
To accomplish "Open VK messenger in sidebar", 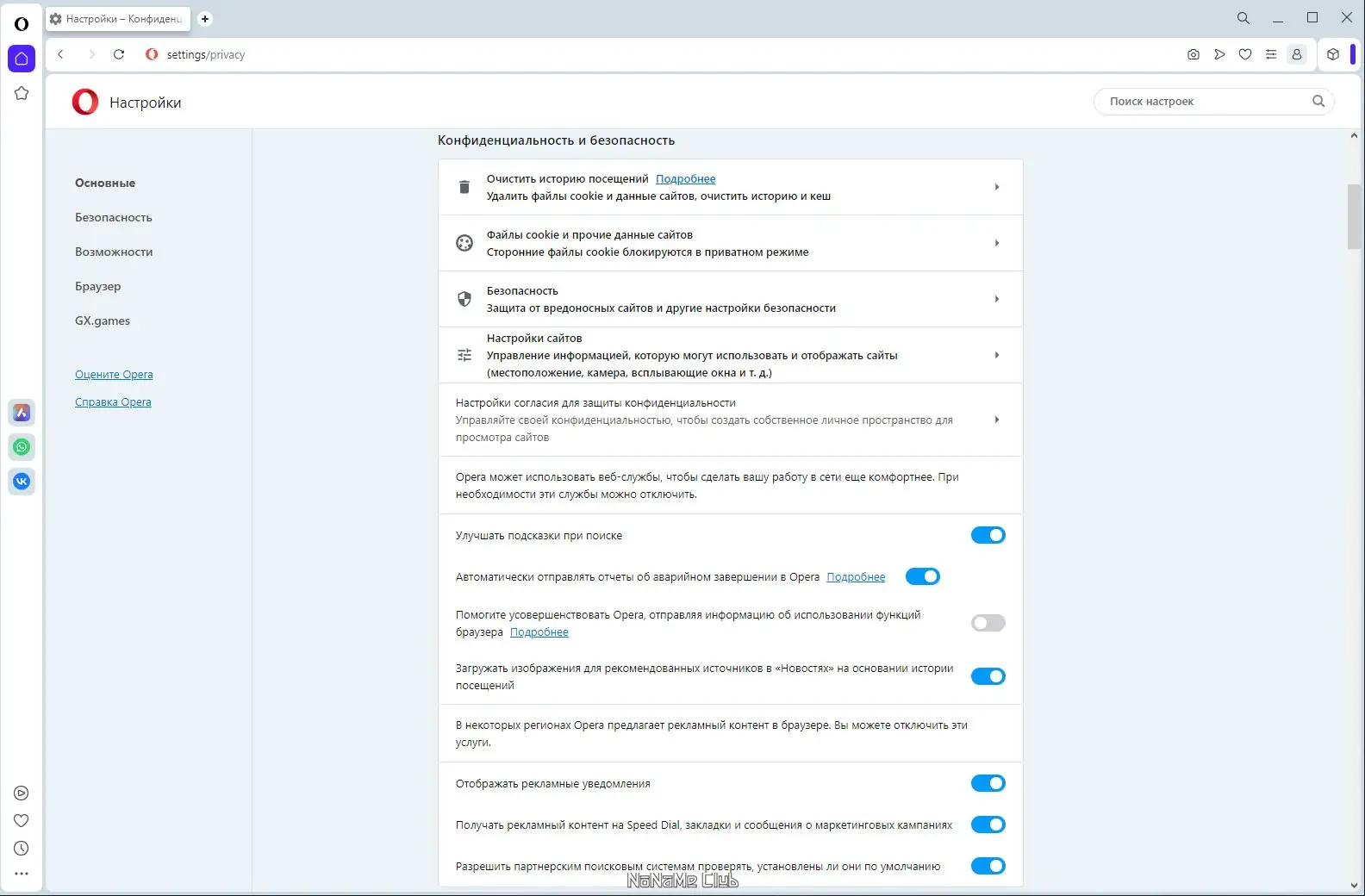I will (22, 482).
